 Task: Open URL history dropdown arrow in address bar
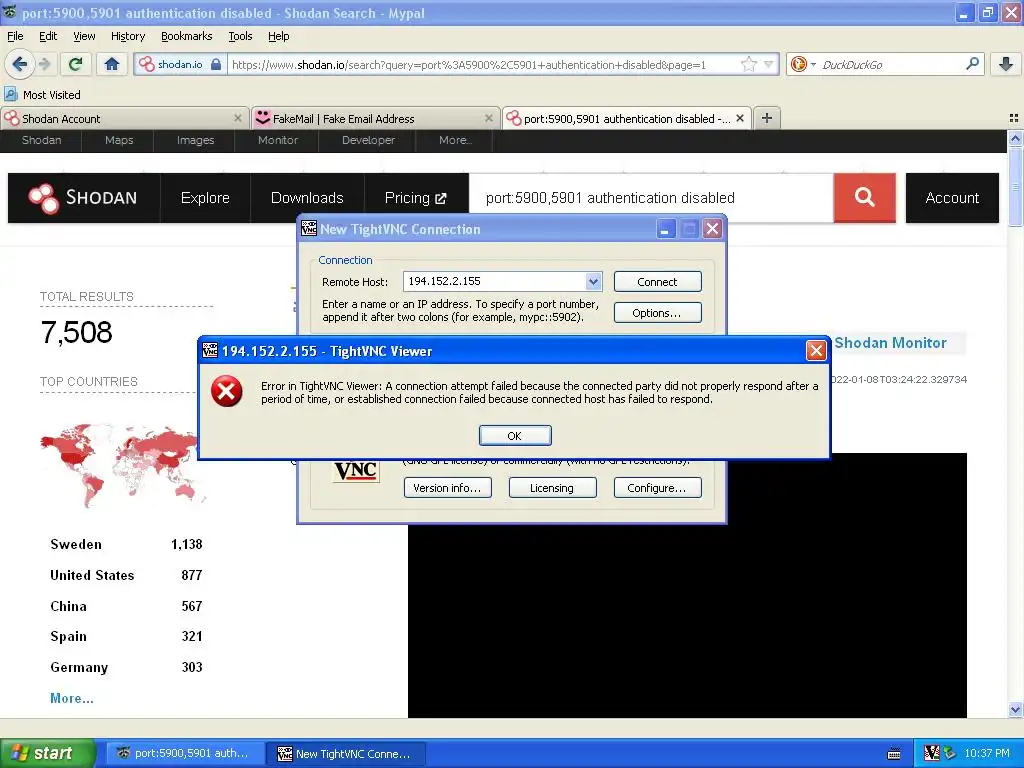pos(769,64)
